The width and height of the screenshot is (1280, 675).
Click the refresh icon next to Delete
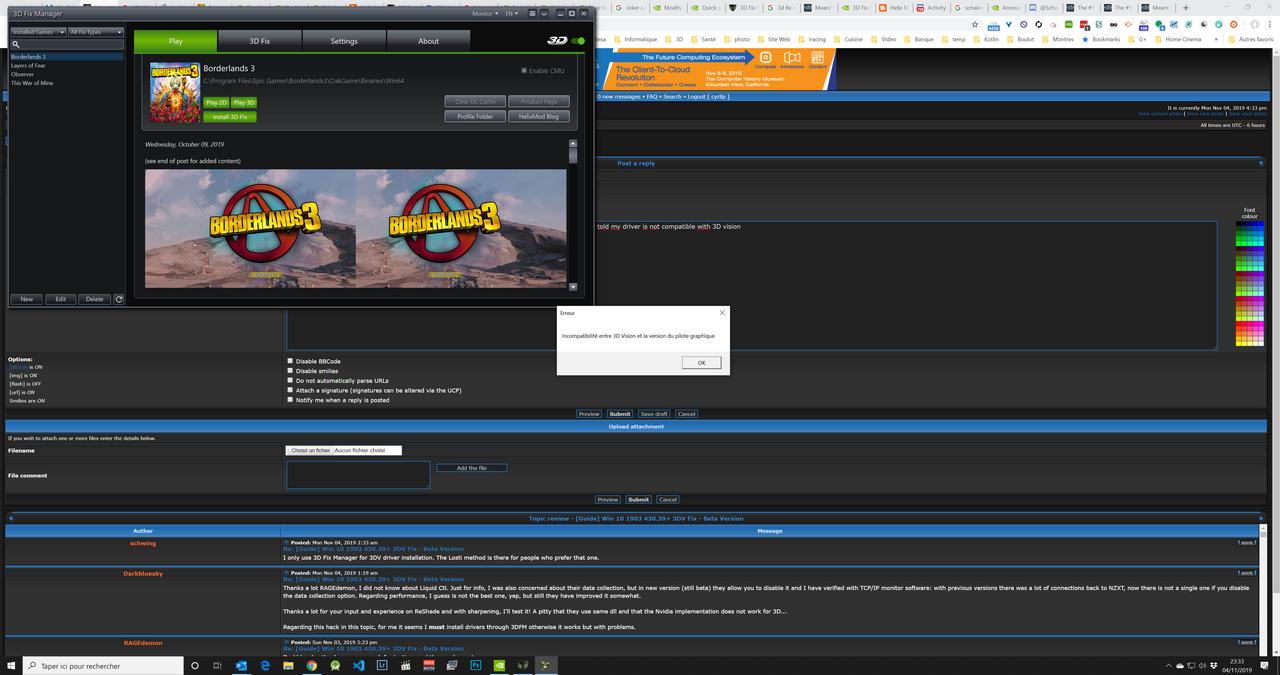click(x=120, y=299)
